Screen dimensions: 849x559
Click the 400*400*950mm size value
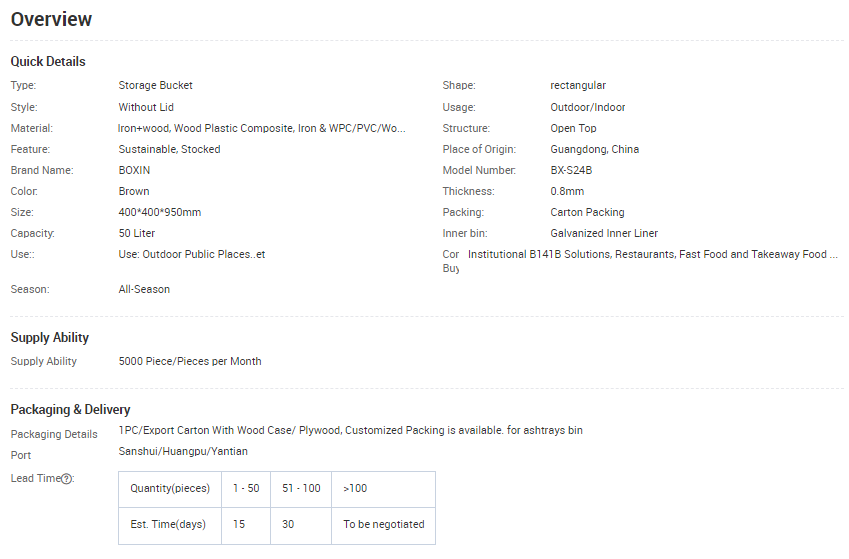click(160, 212)
